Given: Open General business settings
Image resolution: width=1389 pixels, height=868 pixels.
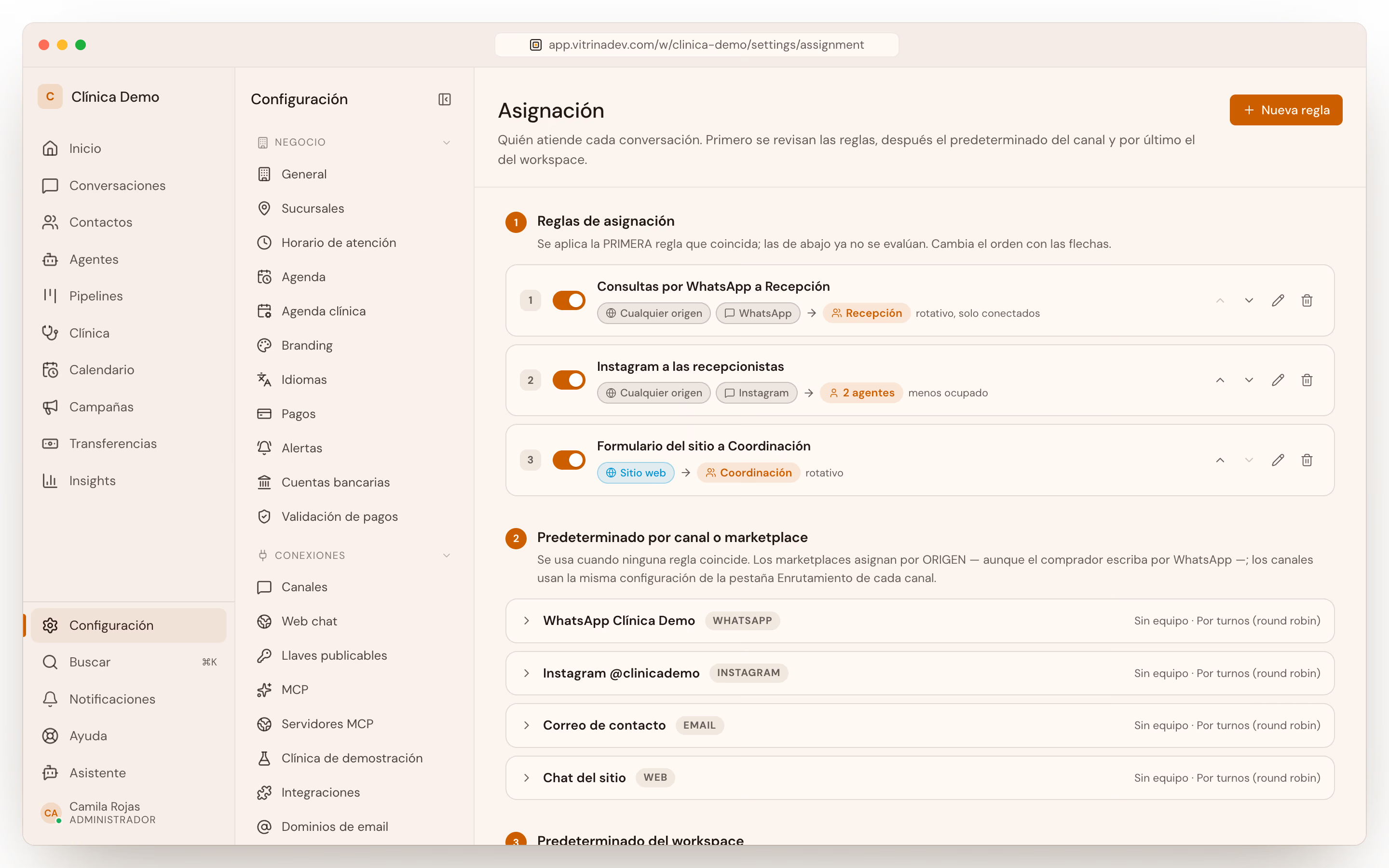Looking at the screenshot, I should 354,174.
